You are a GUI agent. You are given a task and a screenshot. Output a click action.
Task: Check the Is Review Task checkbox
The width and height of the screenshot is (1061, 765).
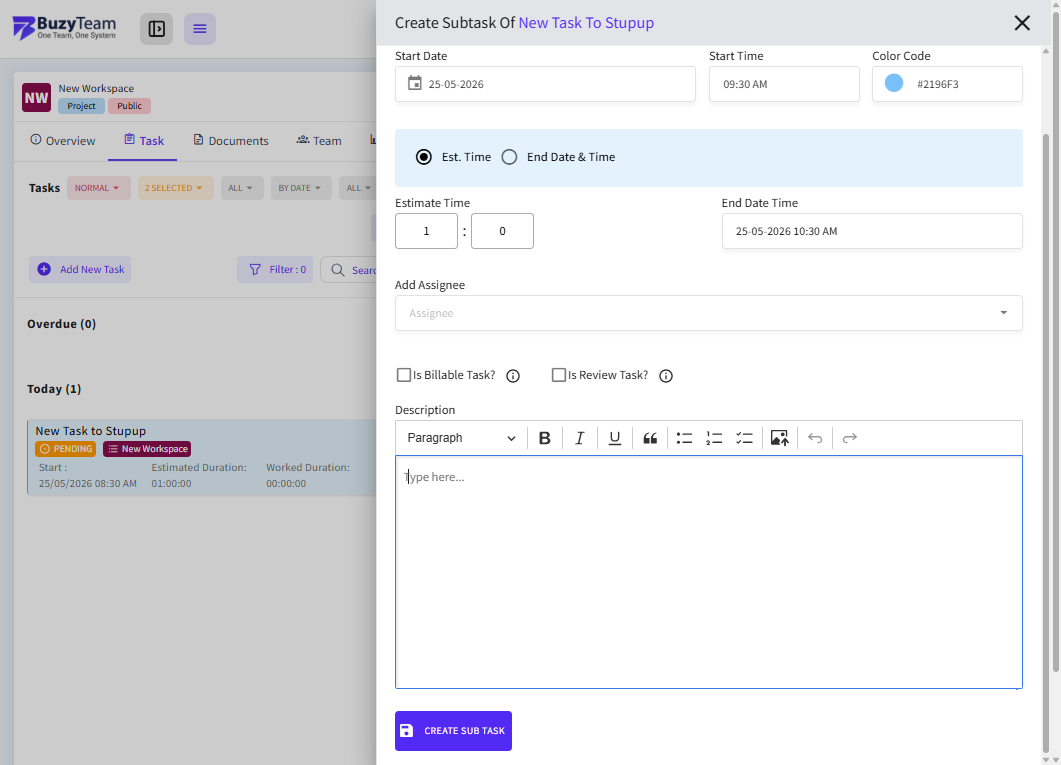click(x=559, y=375)
